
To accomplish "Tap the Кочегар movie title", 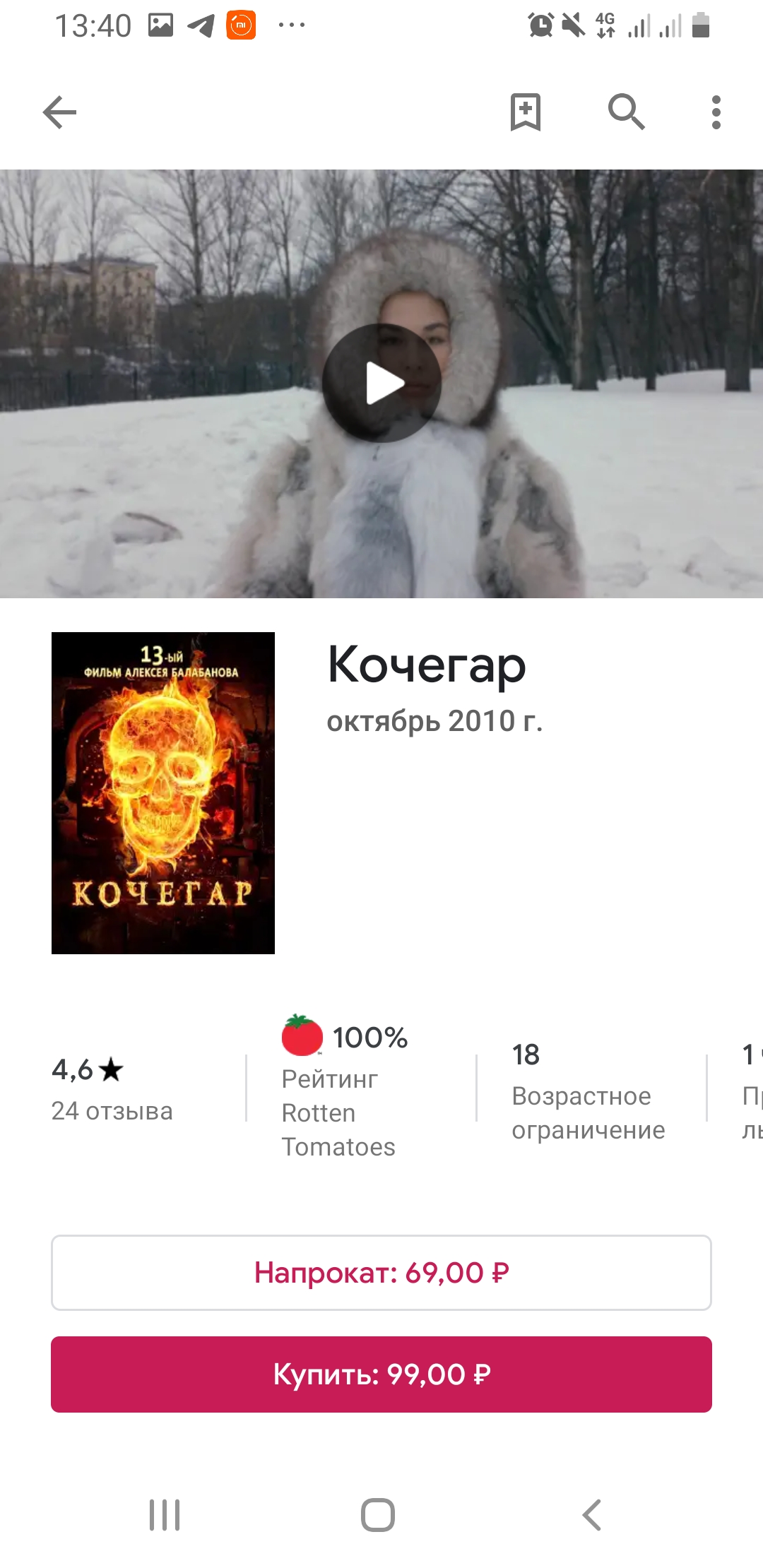I will coord(427,665).
